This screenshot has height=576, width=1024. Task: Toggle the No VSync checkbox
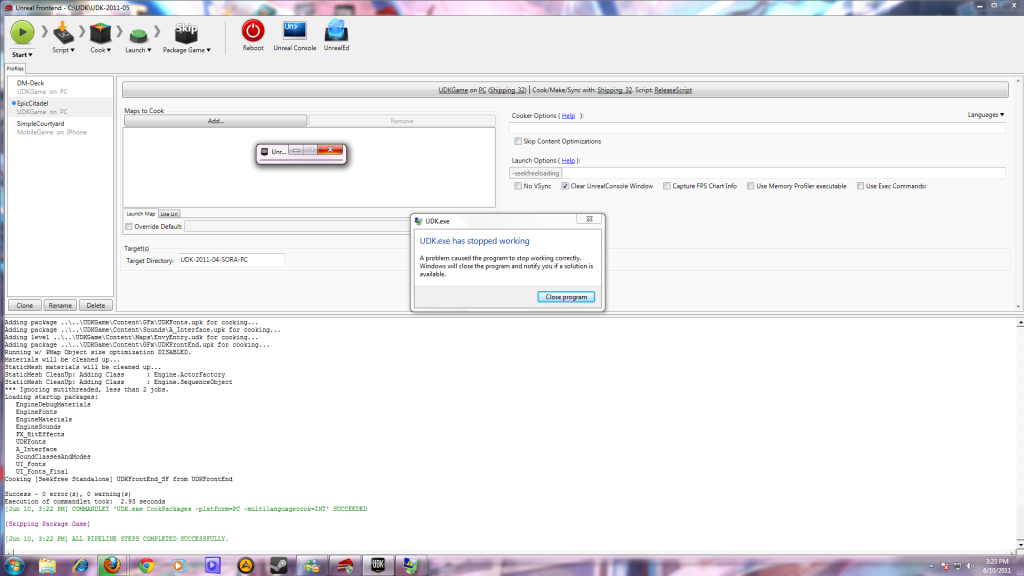518,186
